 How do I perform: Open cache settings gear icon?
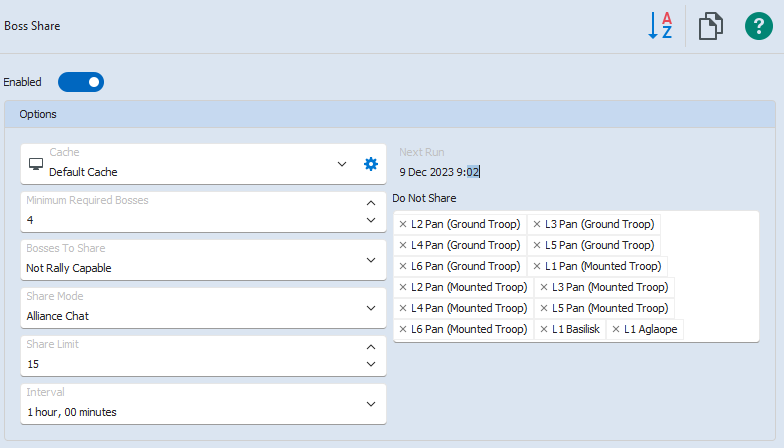click(371, 164)
